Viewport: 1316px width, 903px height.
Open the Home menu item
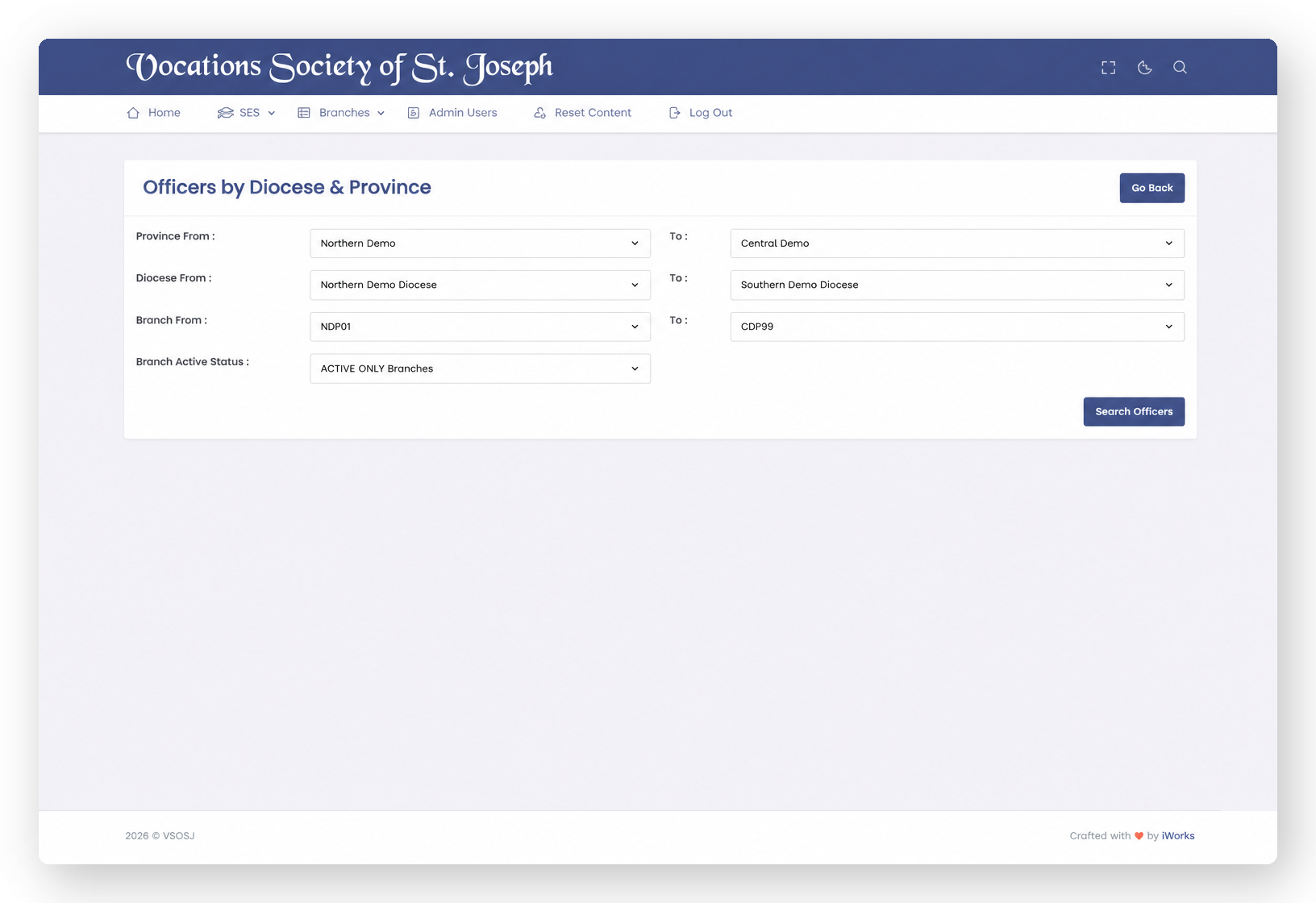coord(154,113)
